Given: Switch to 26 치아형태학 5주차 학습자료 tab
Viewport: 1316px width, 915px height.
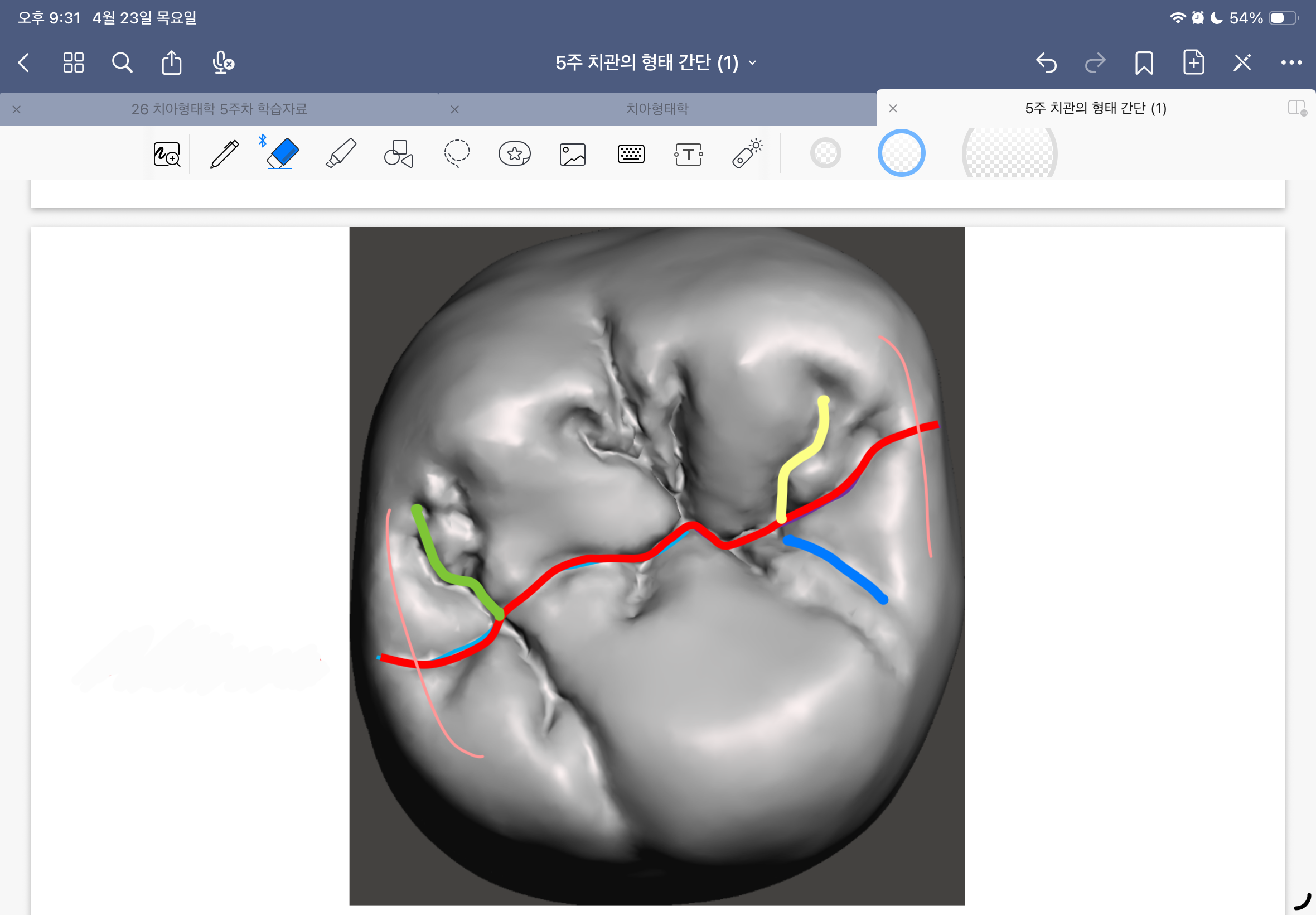Looking at the screenshot, I should click(x=219, y=109).
